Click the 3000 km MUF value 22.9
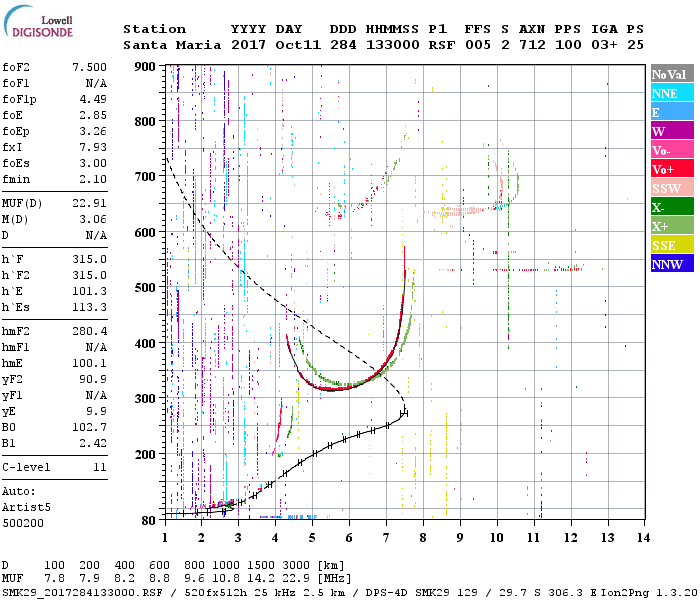700x600 pixels. [296, 578]
